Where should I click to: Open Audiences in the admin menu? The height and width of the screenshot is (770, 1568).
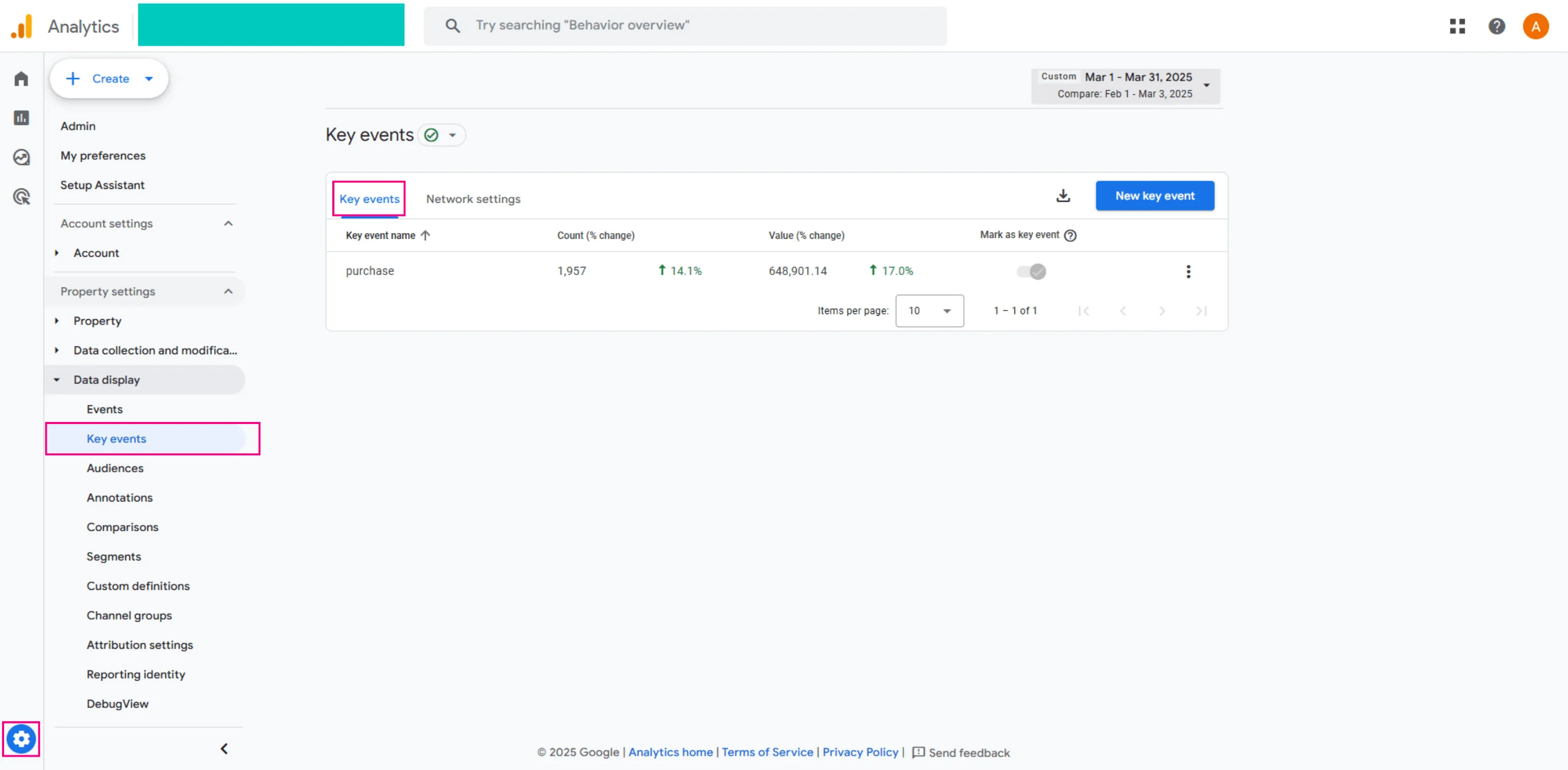tap(115, 468)
